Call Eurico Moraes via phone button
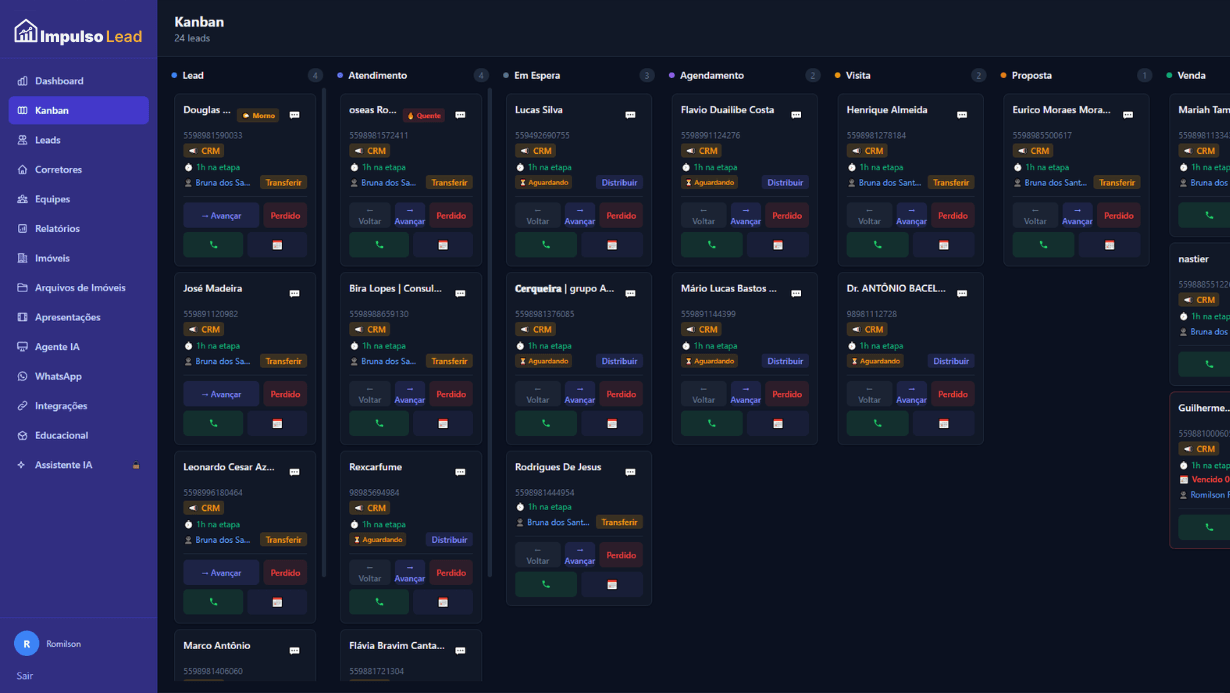The width and height of the screenshot is (1230, 693). click(1044, 244)
